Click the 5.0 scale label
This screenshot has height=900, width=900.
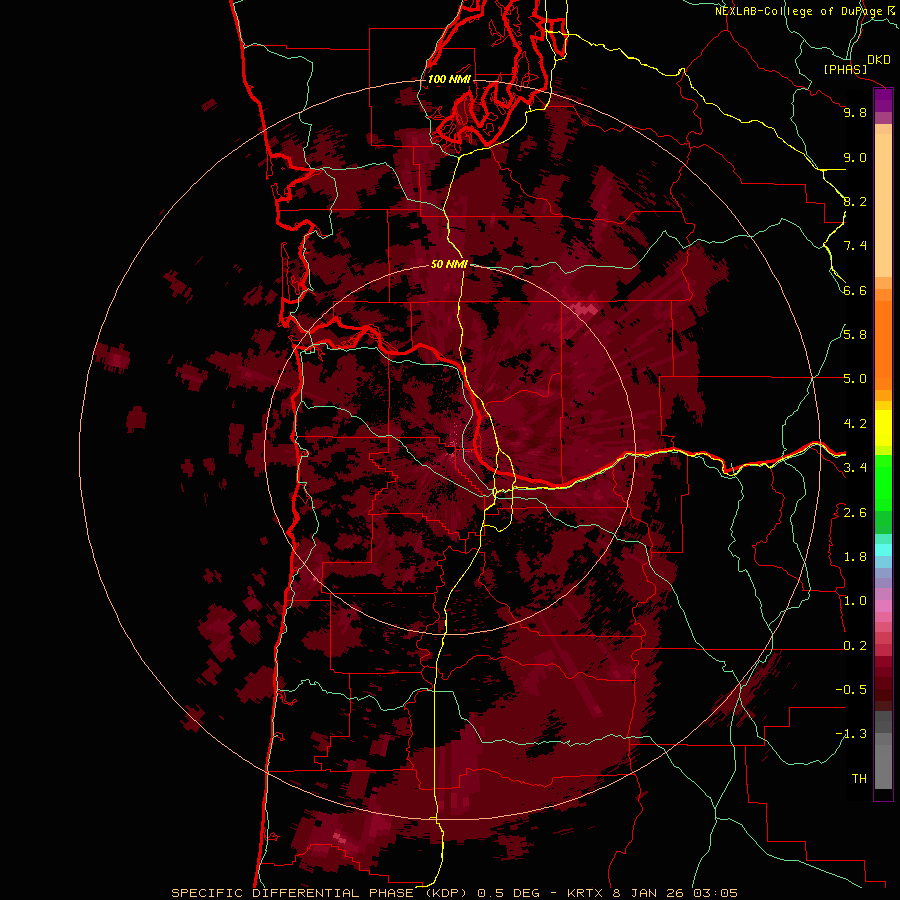[855, 379]
